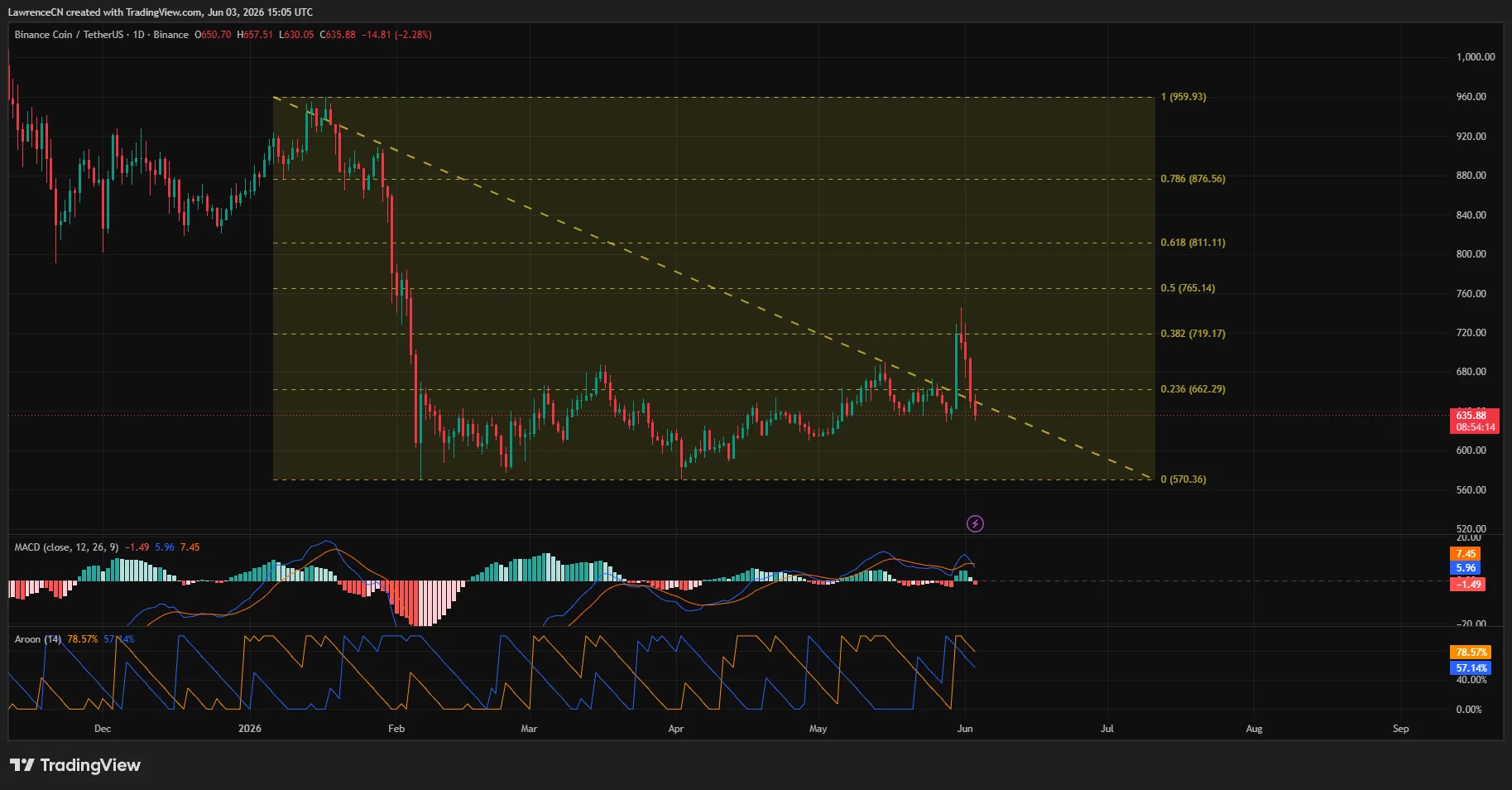Click the 560.00 price scale label
This screenshot has width=1512, height=790.
click(1471, 490)
